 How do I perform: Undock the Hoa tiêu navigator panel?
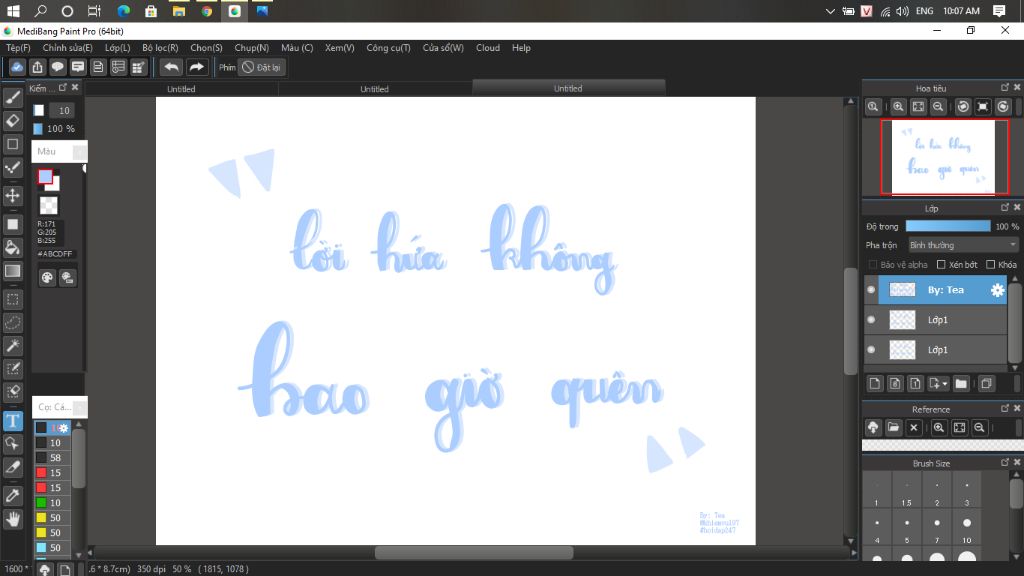point(1004,88)
